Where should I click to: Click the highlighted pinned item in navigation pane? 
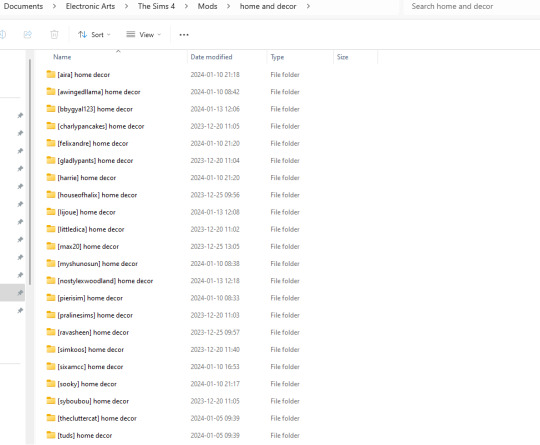[12, 292]
